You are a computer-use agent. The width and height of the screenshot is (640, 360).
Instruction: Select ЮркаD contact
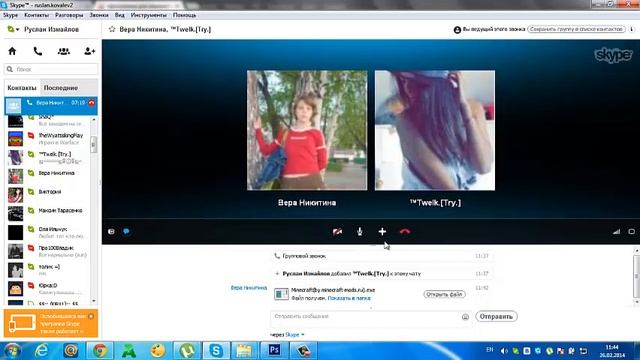[47, 289]
